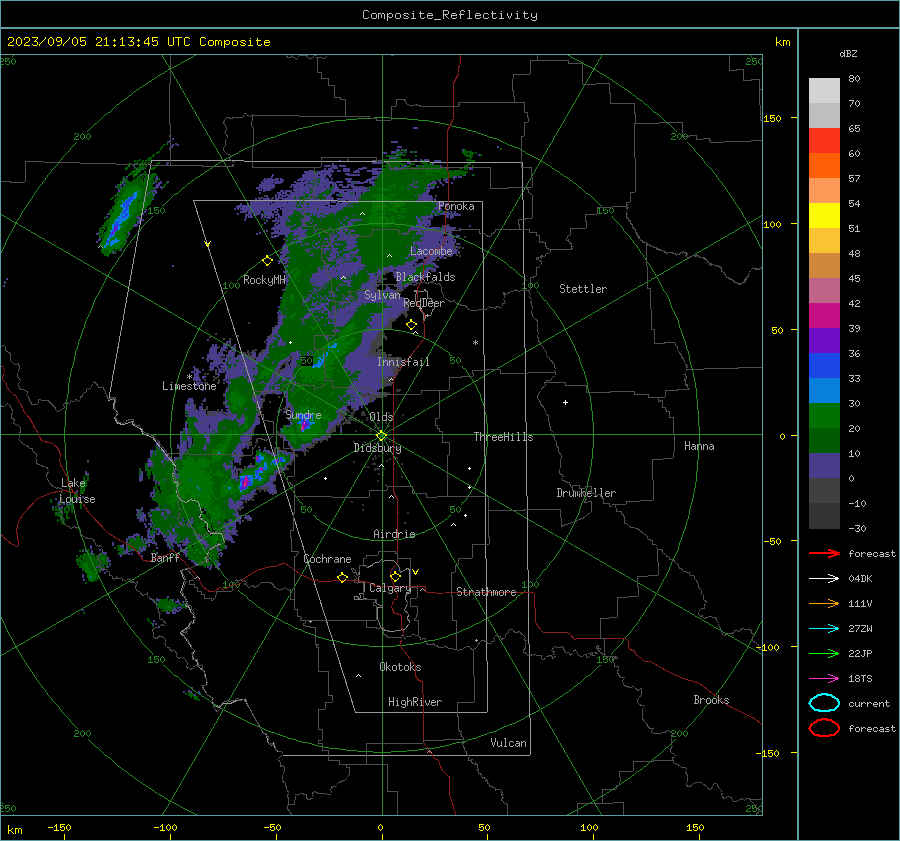Click the Sylvan label
The width and height of the screenshot is (900, 841).
click(382, 295)
